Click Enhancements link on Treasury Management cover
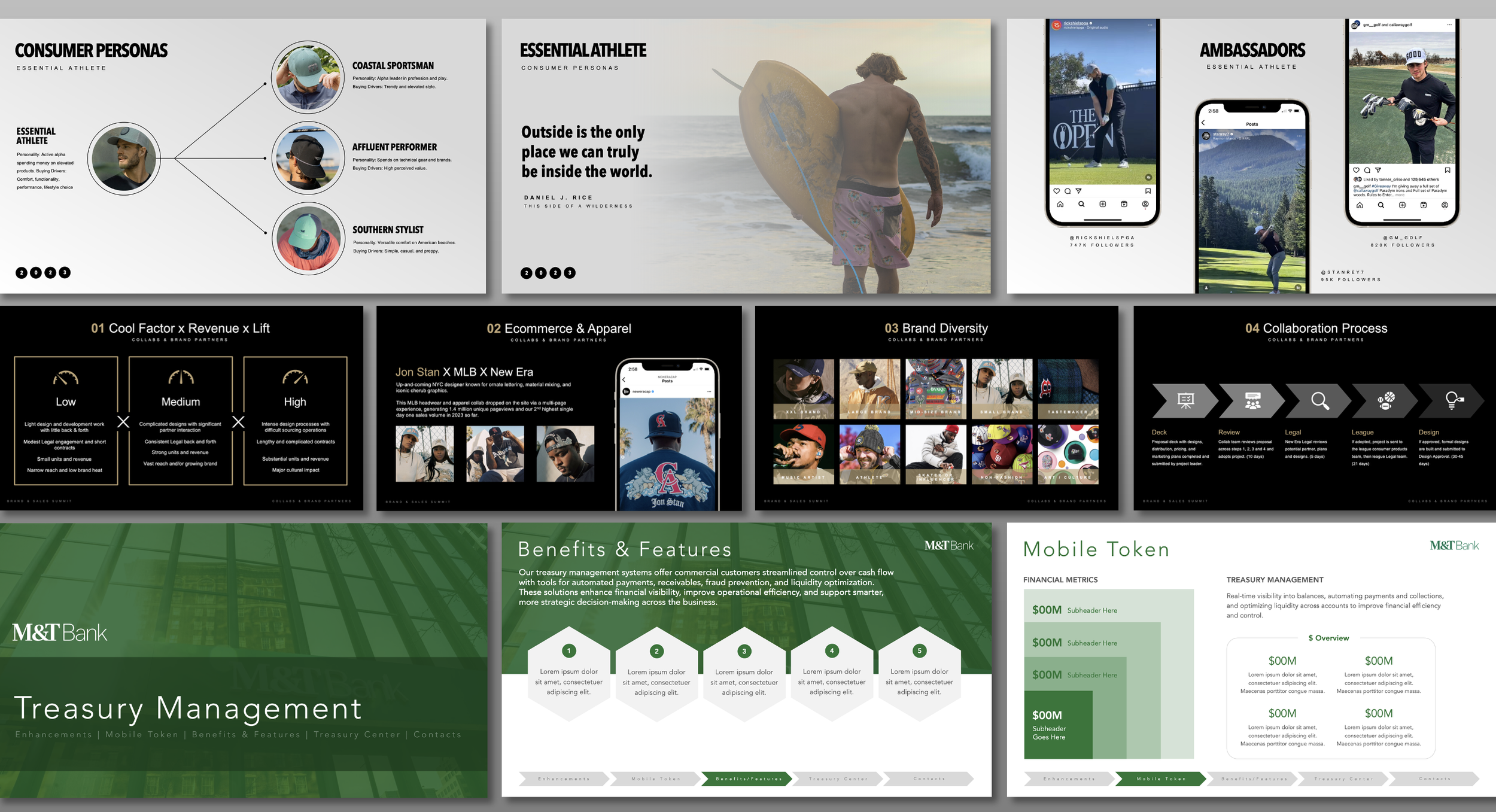This screenshot has width=1496, height=812. tap(54, 734)
